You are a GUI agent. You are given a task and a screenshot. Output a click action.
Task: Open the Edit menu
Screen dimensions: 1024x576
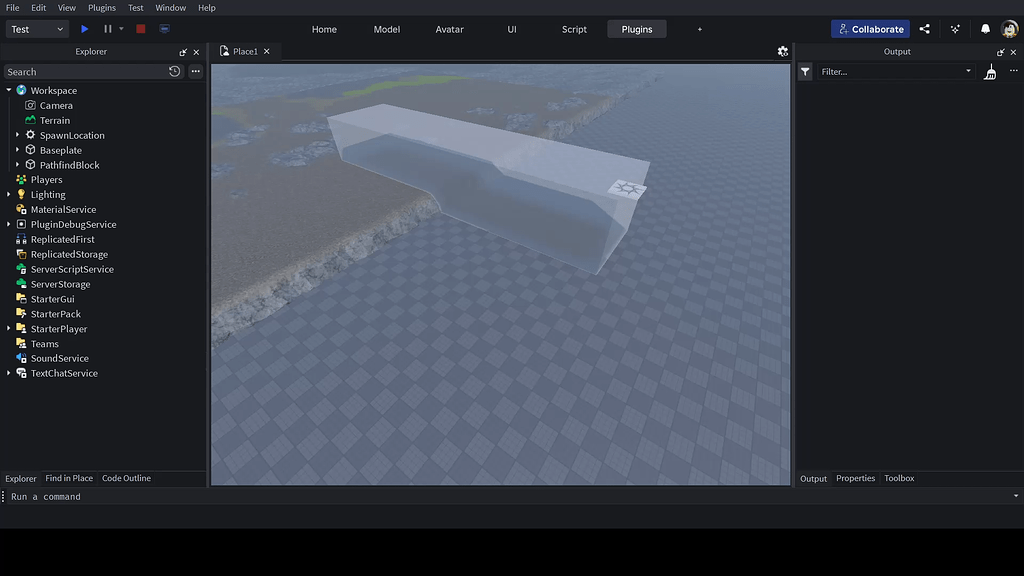pyautogui.click(x=39, y=8)
